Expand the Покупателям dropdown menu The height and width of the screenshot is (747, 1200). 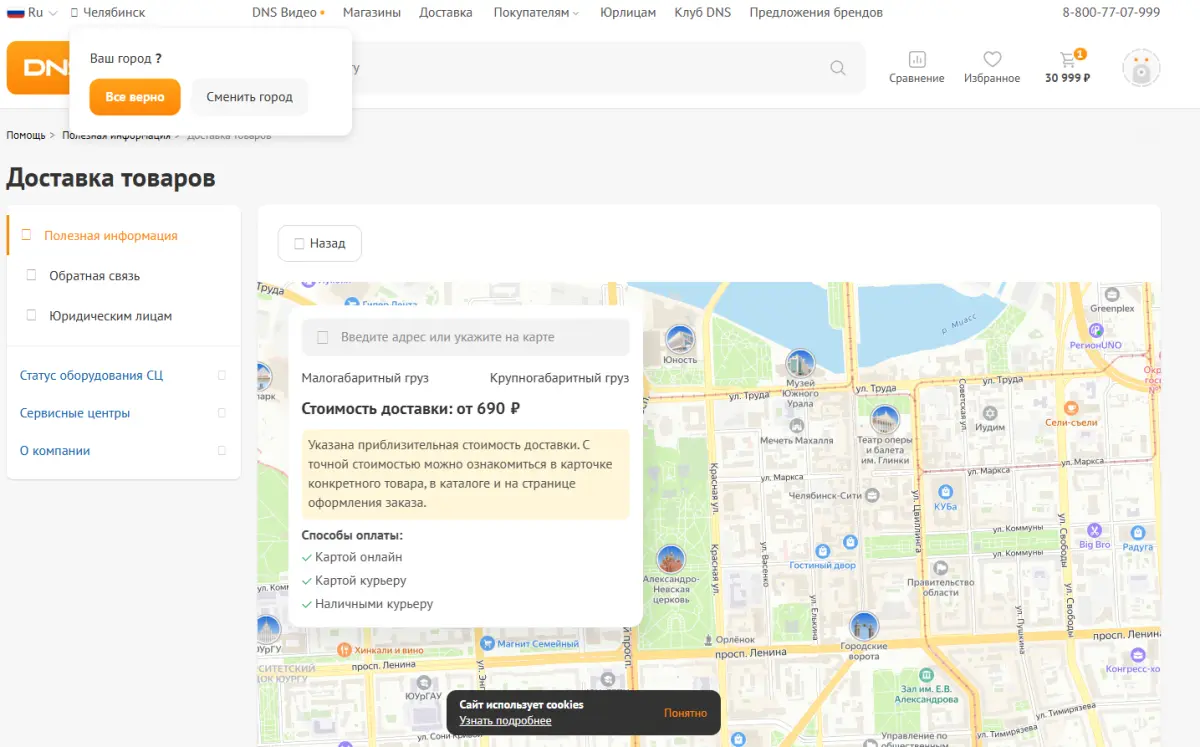(536, 13)
